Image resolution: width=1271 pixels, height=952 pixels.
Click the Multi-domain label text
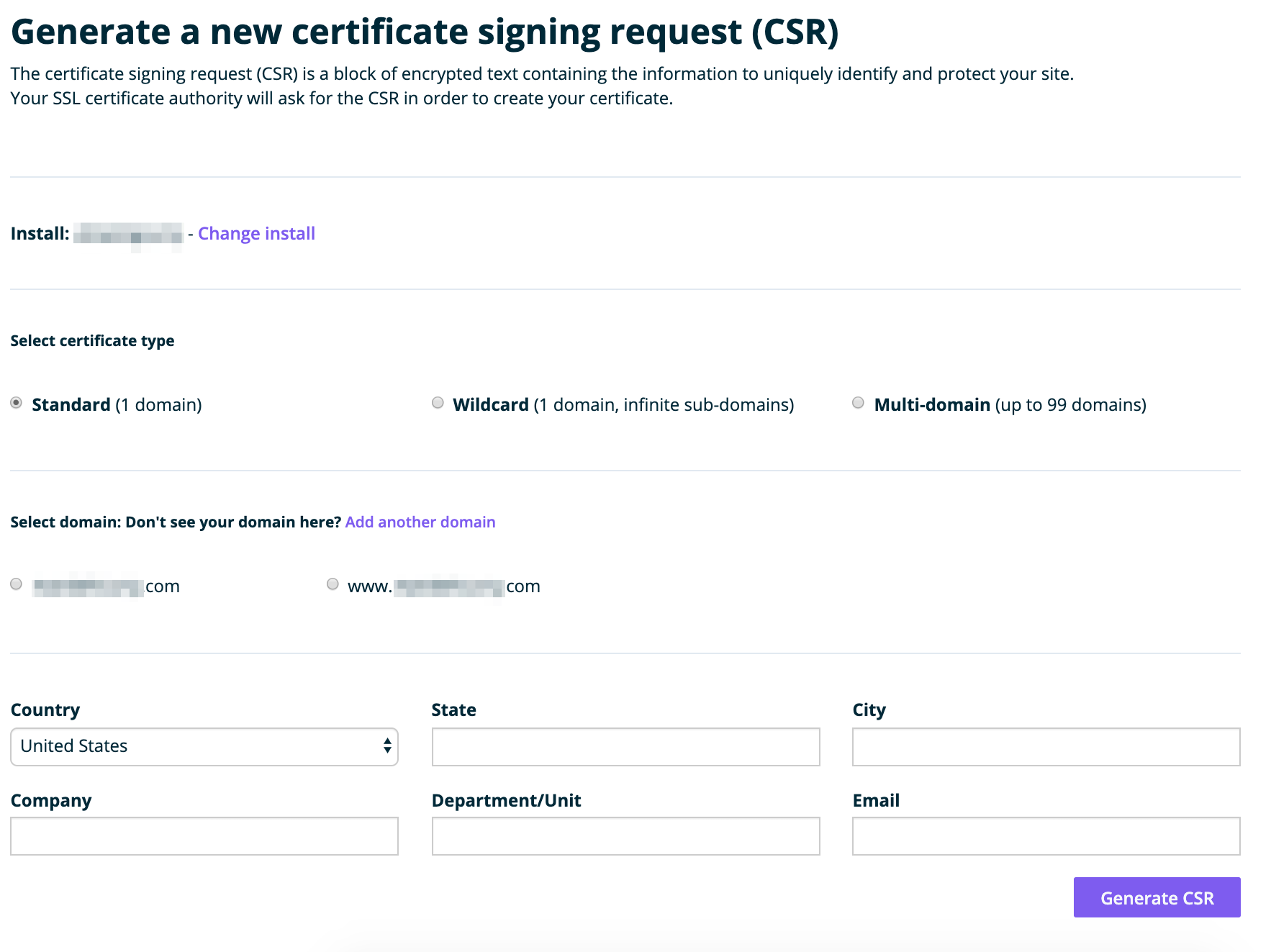[x=1009, y=405]
